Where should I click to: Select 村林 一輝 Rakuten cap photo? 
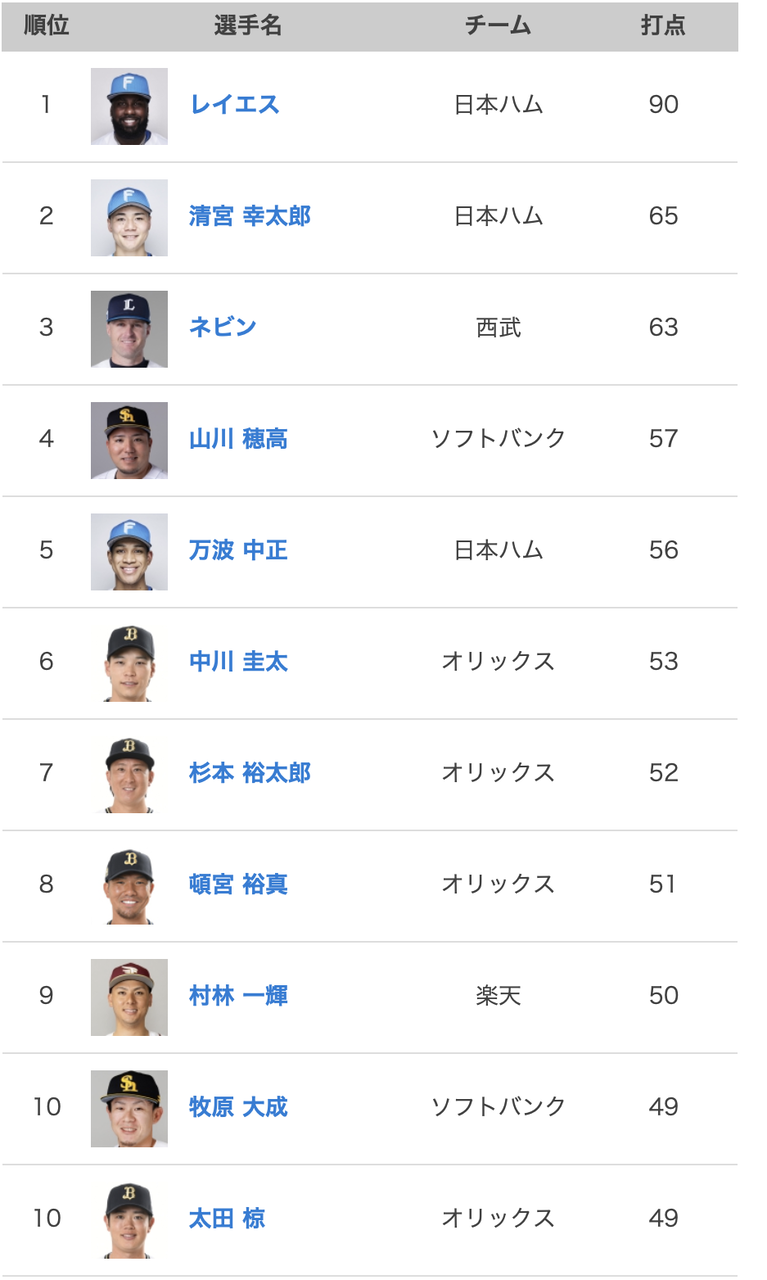pyautogui.click(x=129, y=997)
